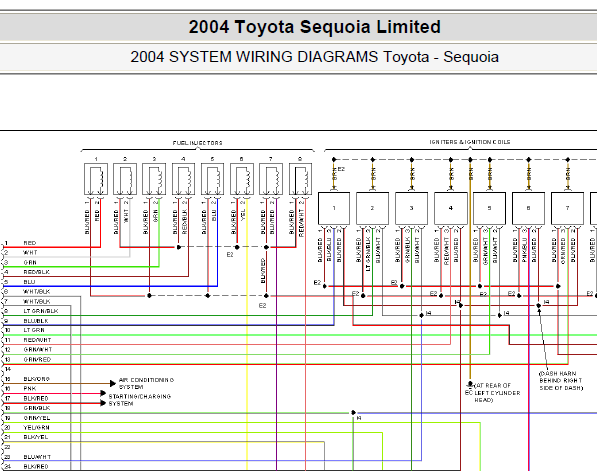Select pin 17 "BLK/RED" wire label
Screen dimensions: 597x471
click(36, 398)
